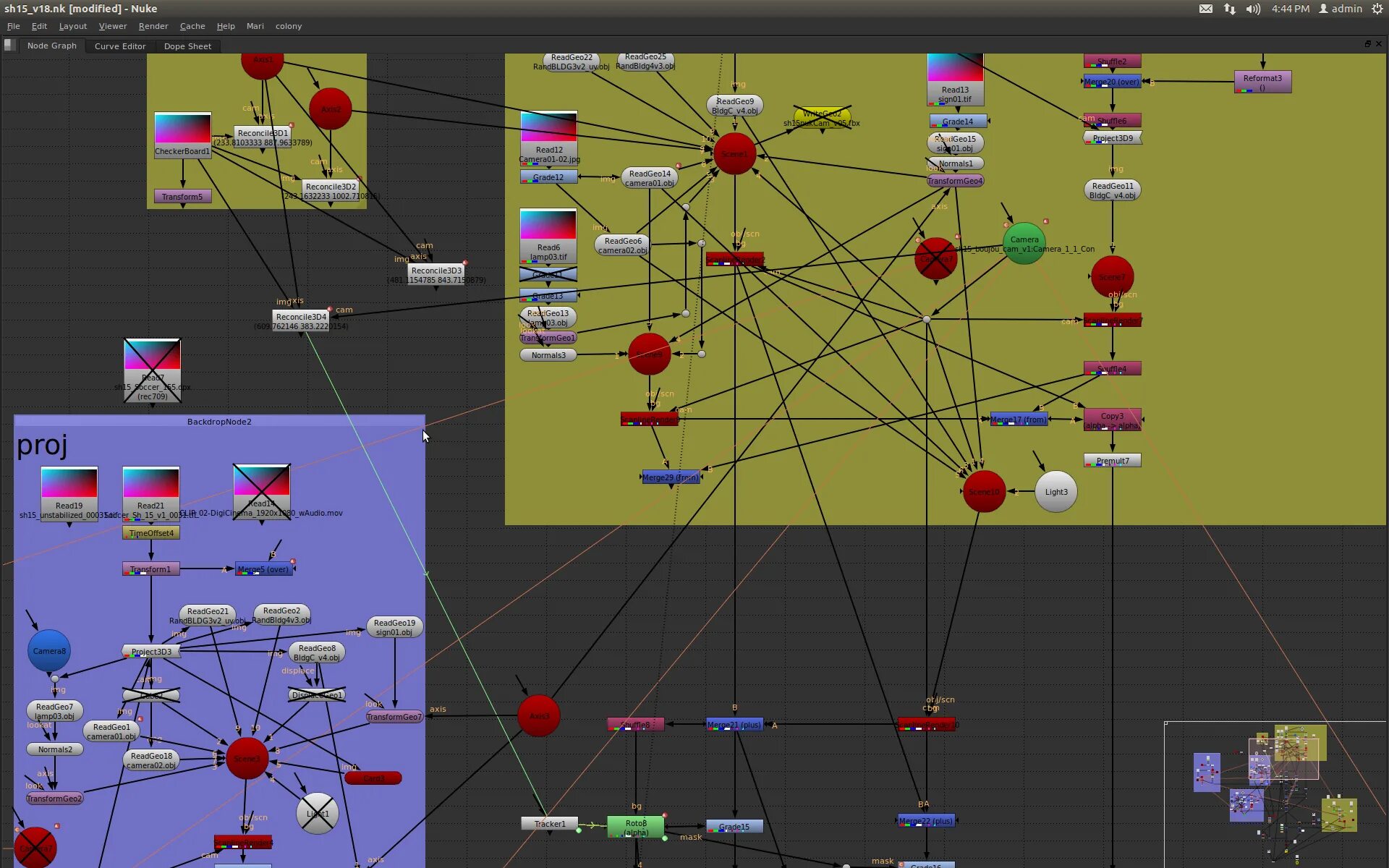Select the Axis2 red circle node
Screen dimensions: 1389x868
pyautogui.click(x=331, y=109)
